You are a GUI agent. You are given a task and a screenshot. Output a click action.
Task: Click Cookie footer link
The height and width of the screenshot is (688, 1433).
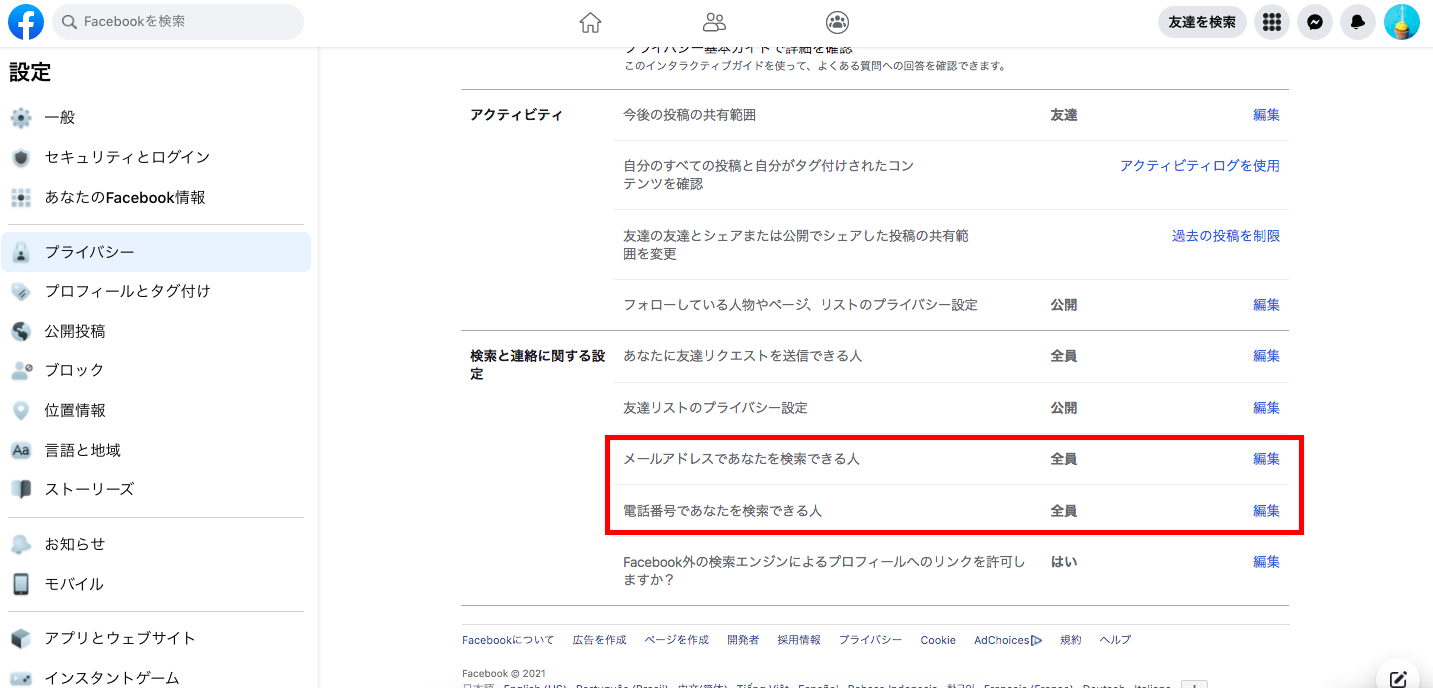click(938, 640)
